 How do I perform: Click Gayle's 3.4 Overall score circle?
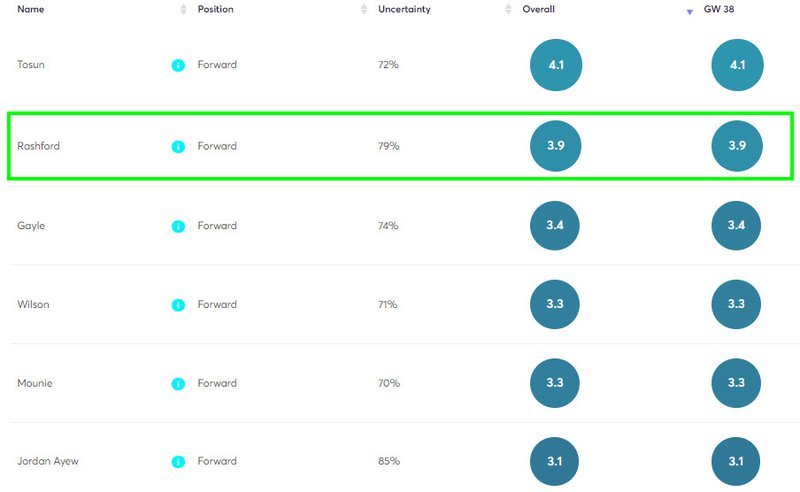tap(555, 226)
